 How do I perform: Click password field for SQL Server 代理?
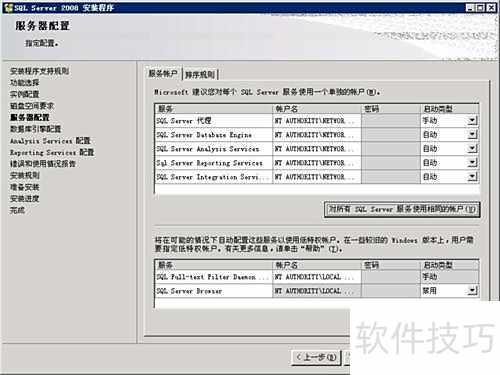click(391, 121)
